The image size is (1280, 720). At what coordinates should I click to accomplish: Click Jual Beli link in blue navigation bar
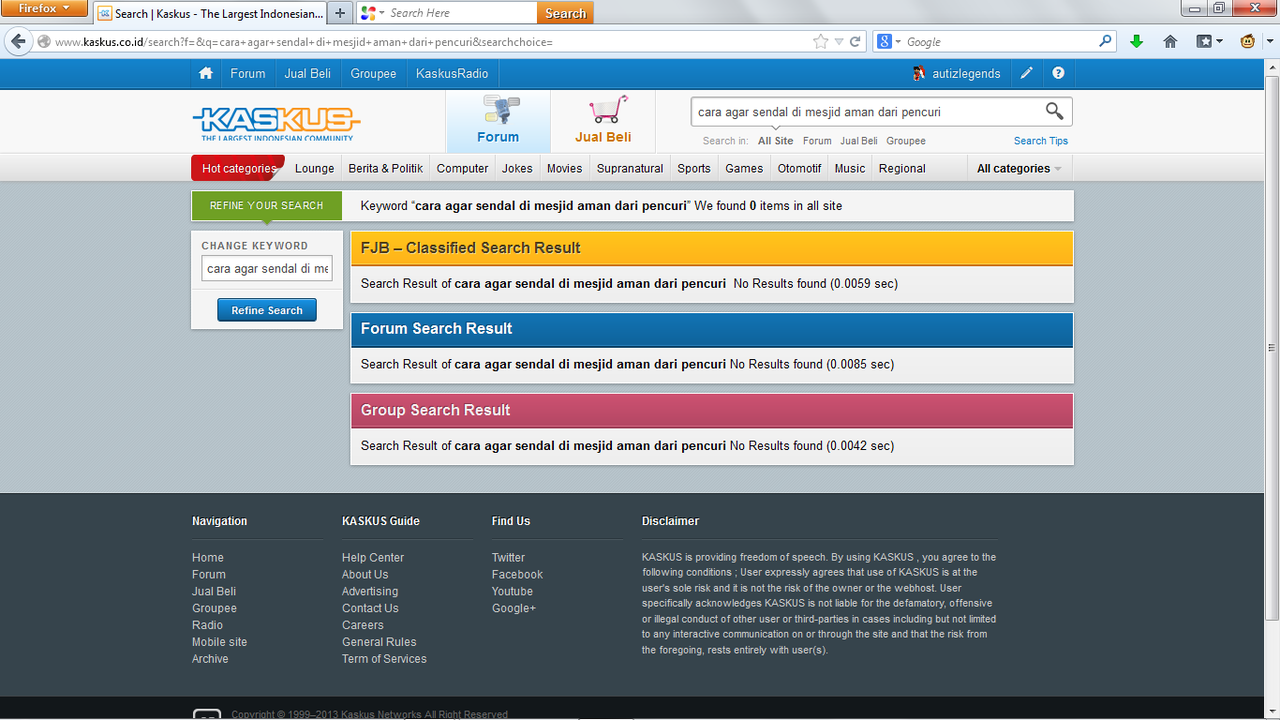(x=307, y=73)
